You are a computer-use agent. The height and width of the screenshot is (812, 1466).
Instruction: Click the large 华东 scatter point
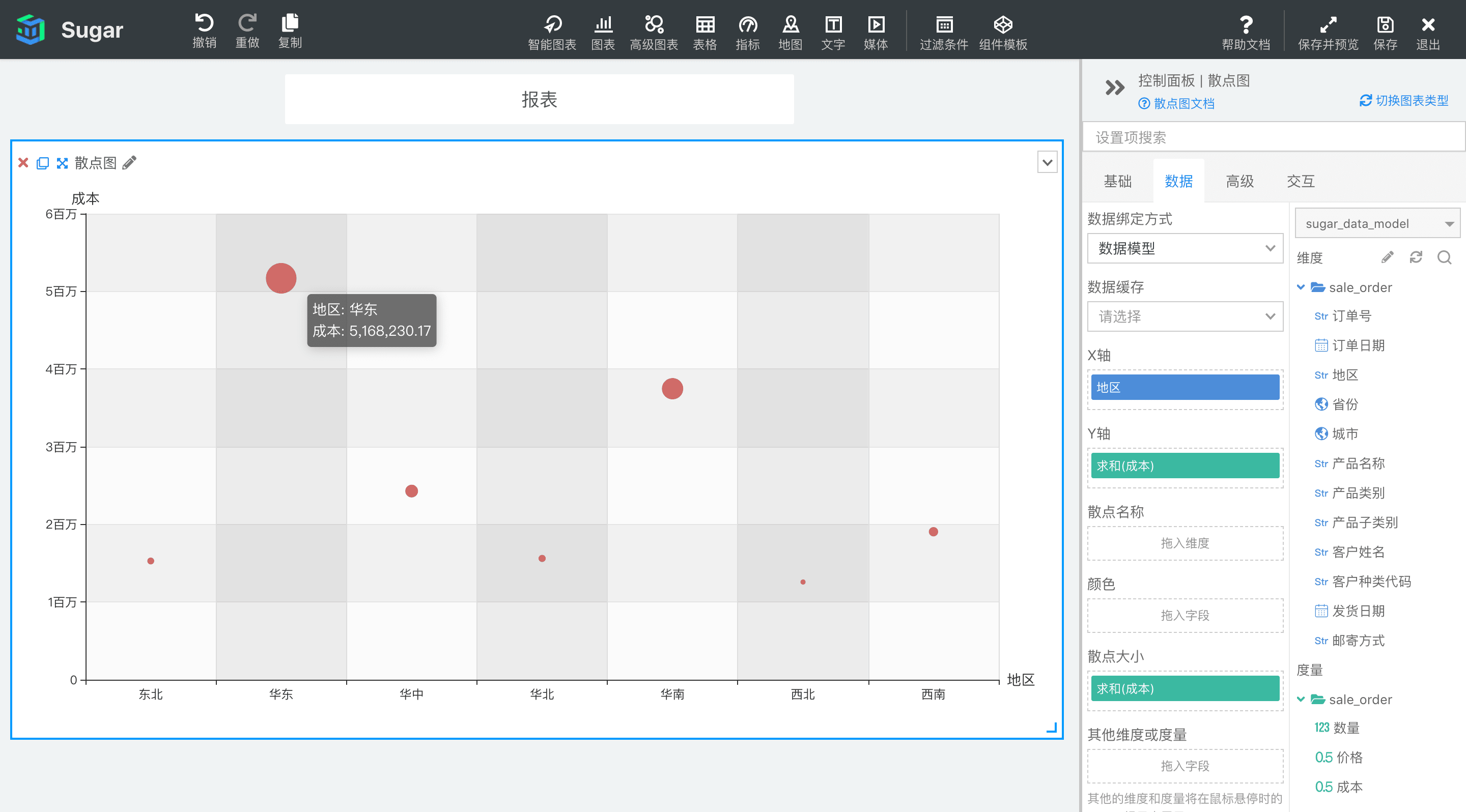[x=281, y=278]
